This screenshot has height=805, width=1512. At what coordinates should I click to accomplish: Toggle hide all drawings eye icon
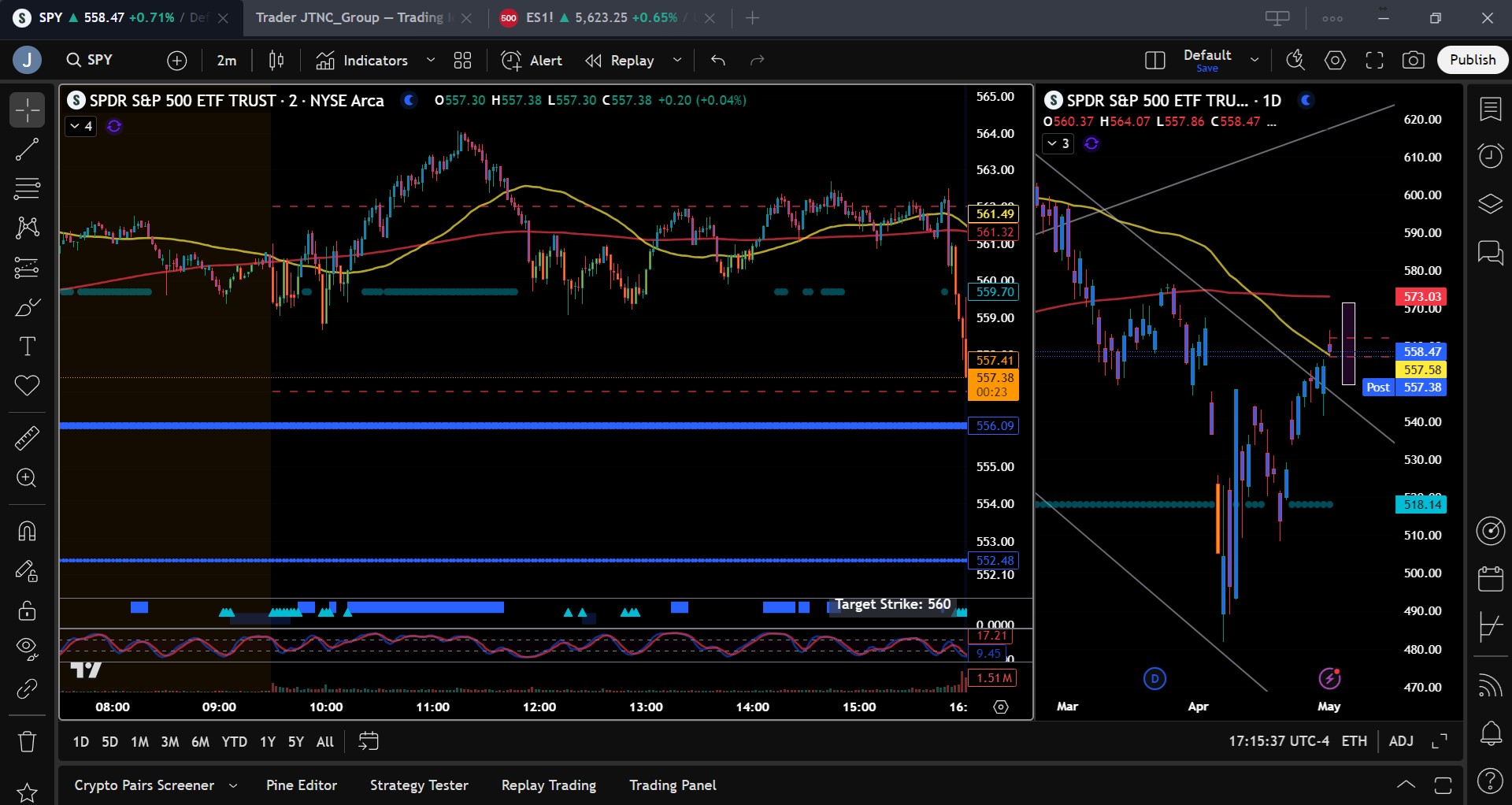[x=27, y=647]
